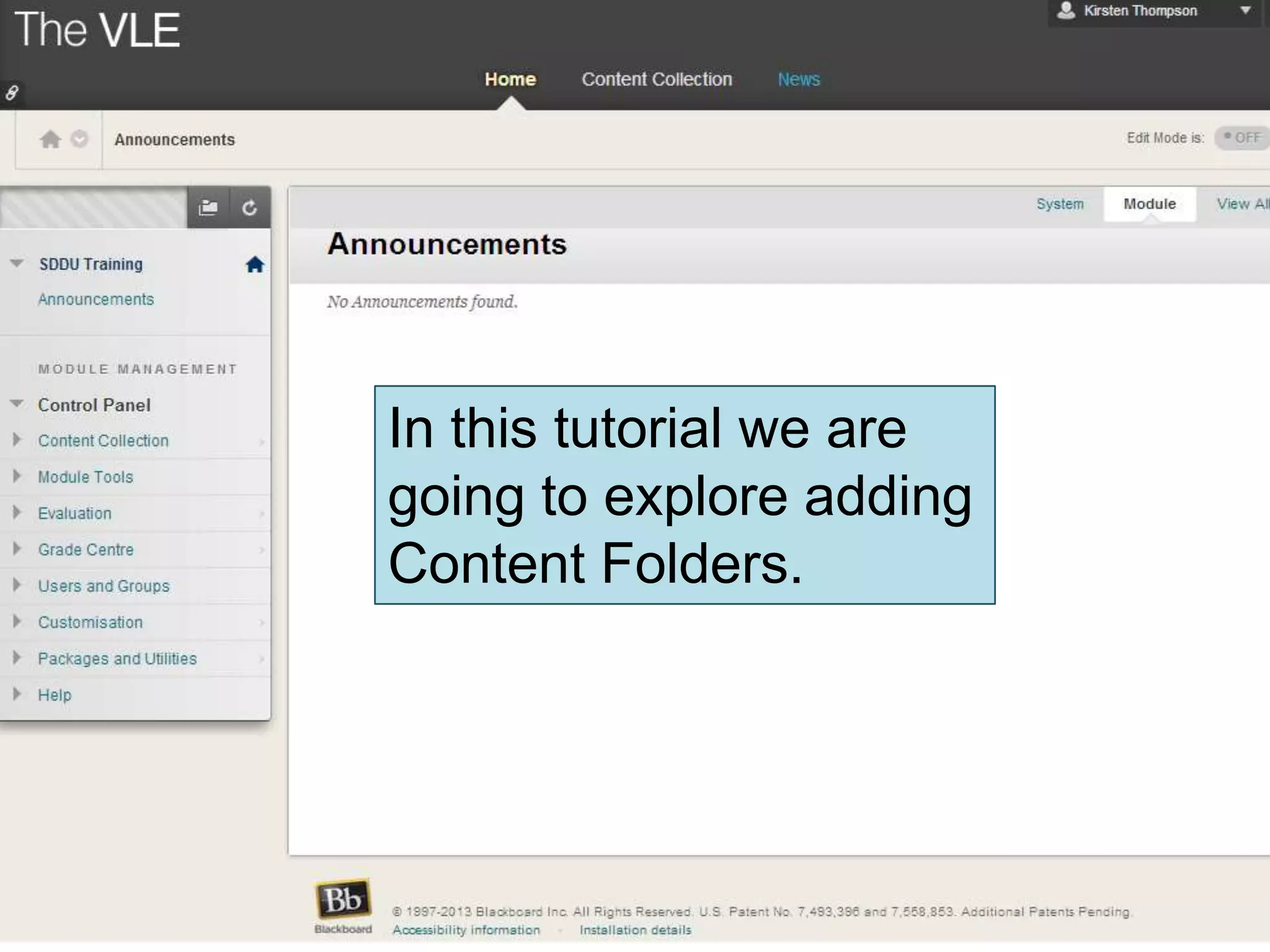Image resolution: width=1270 pixels, height=952 pixels.
Task: Click the user avatar icon beside Kirsten Thompson
Action: pyautogui.click(x=1065, y=11)
